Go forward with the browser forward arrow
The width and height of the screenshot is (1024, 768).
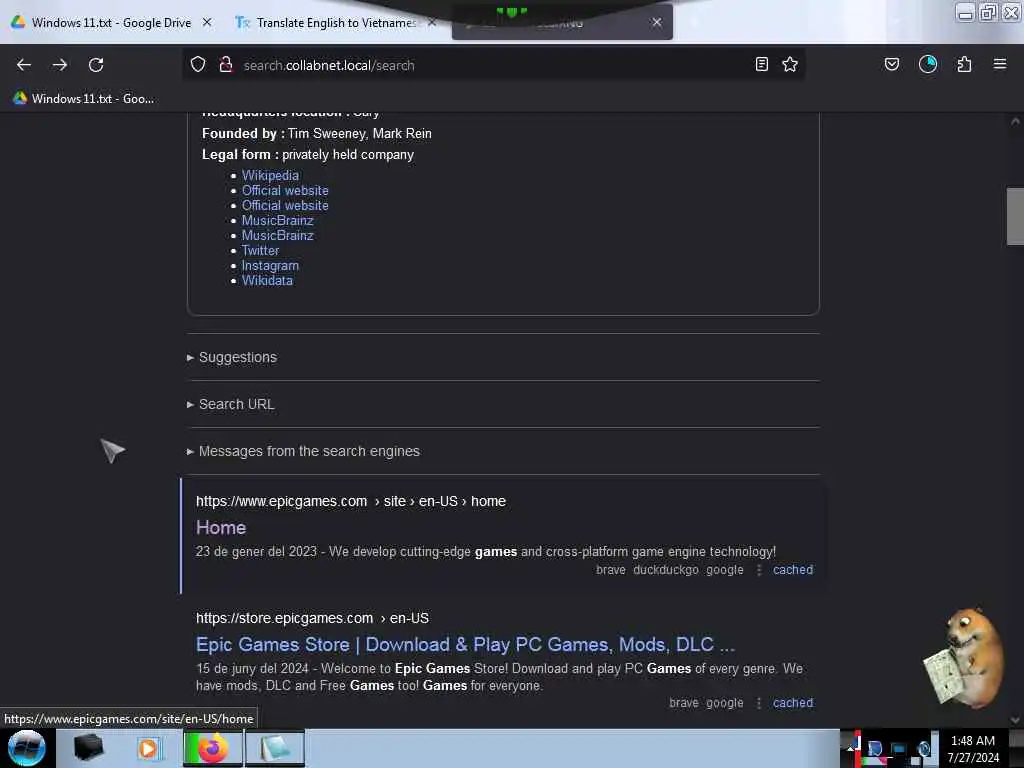coord(60,65)
